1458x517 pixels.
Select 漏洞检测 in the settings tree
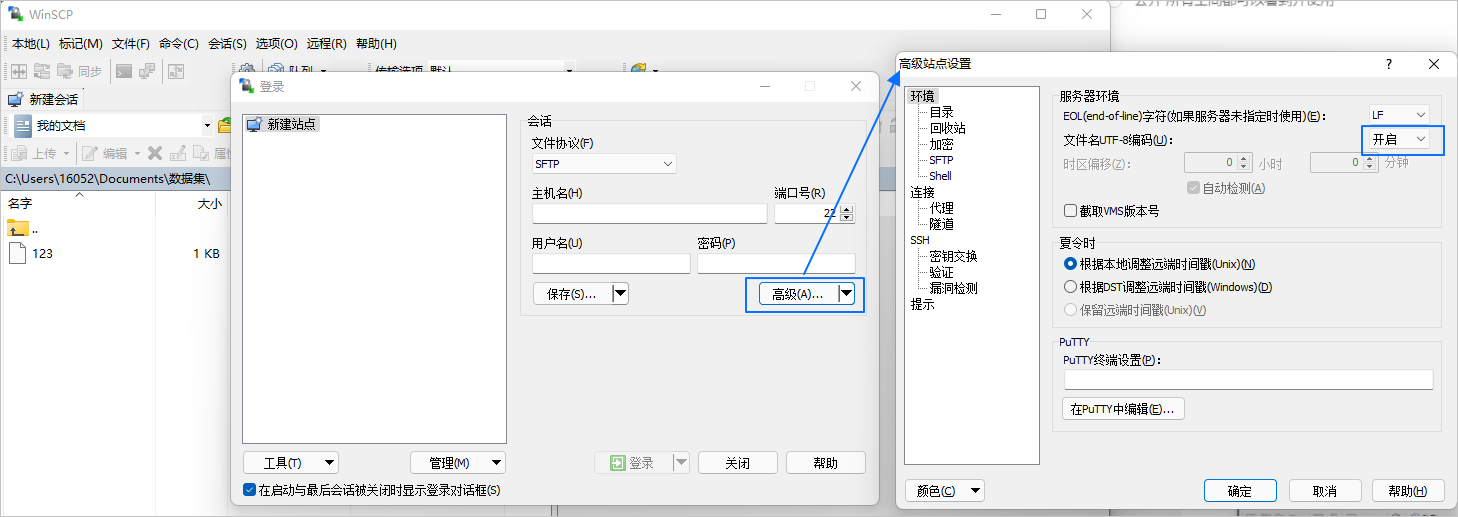click(953, 288)
